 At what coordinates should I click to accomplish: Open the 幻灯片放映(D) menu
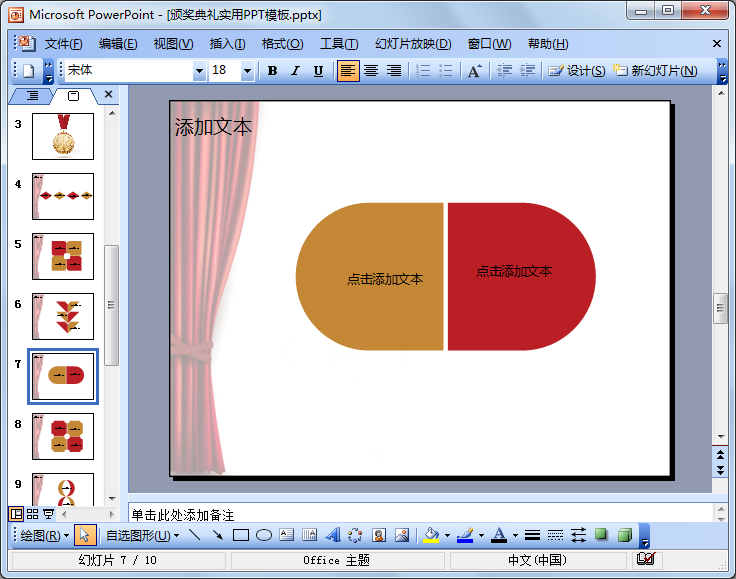[x=413, y=44]
